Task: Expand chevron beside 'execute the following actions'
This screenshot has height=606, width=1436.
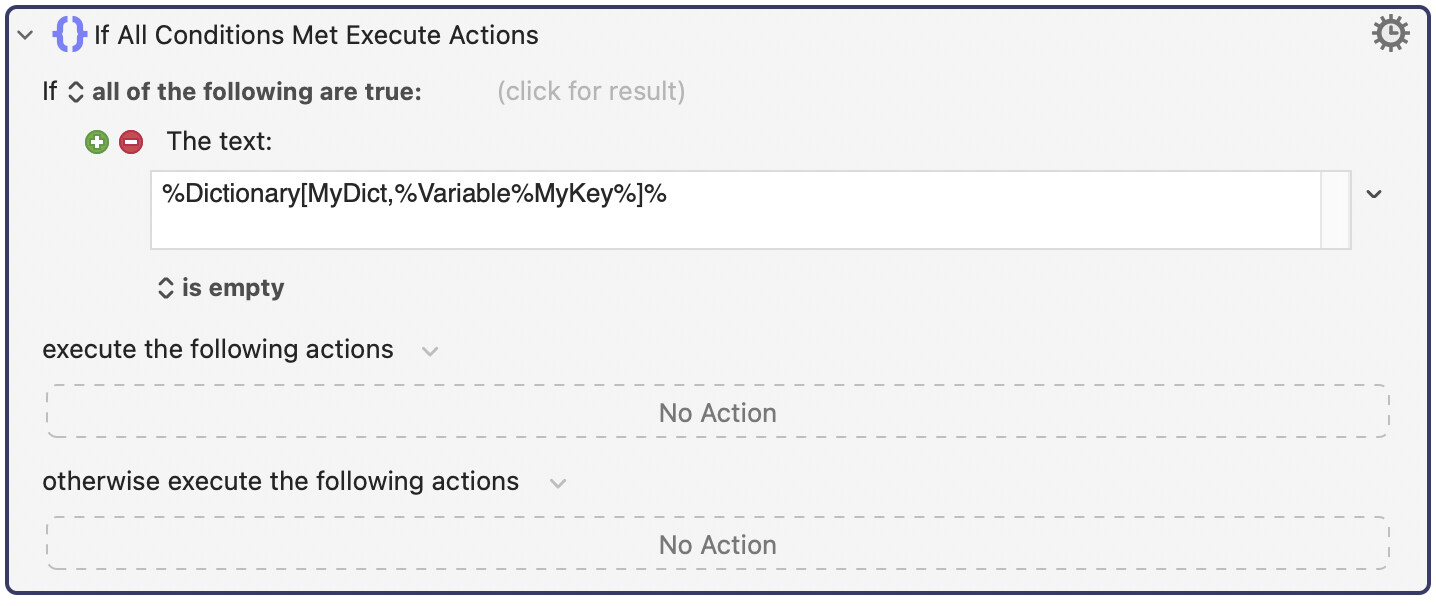Action: pyautogui.click(x=430, y=351)
